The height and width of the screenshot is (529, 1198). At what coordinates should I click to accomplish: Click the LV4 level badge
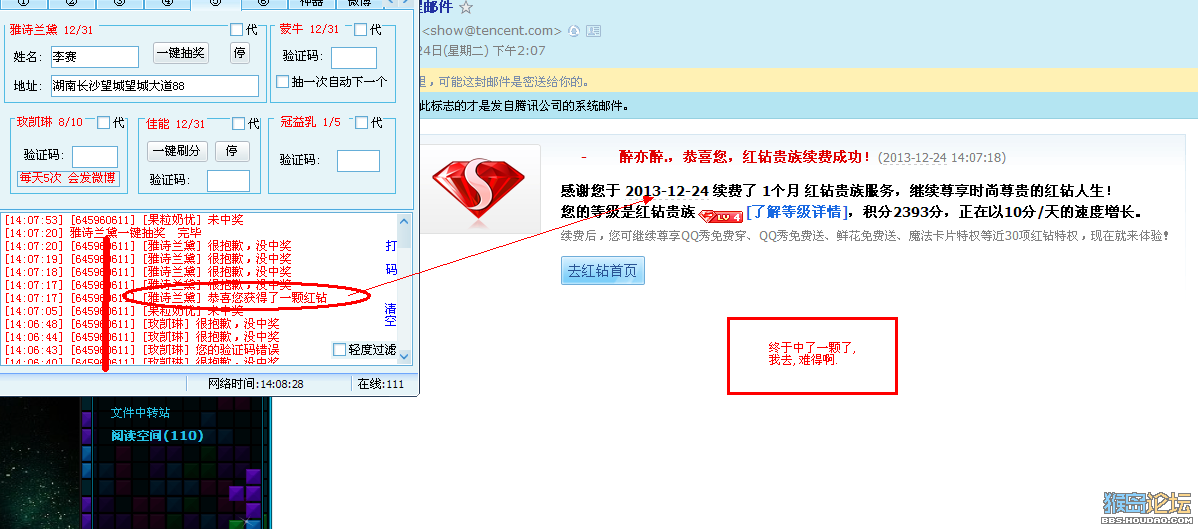(720, 216)
